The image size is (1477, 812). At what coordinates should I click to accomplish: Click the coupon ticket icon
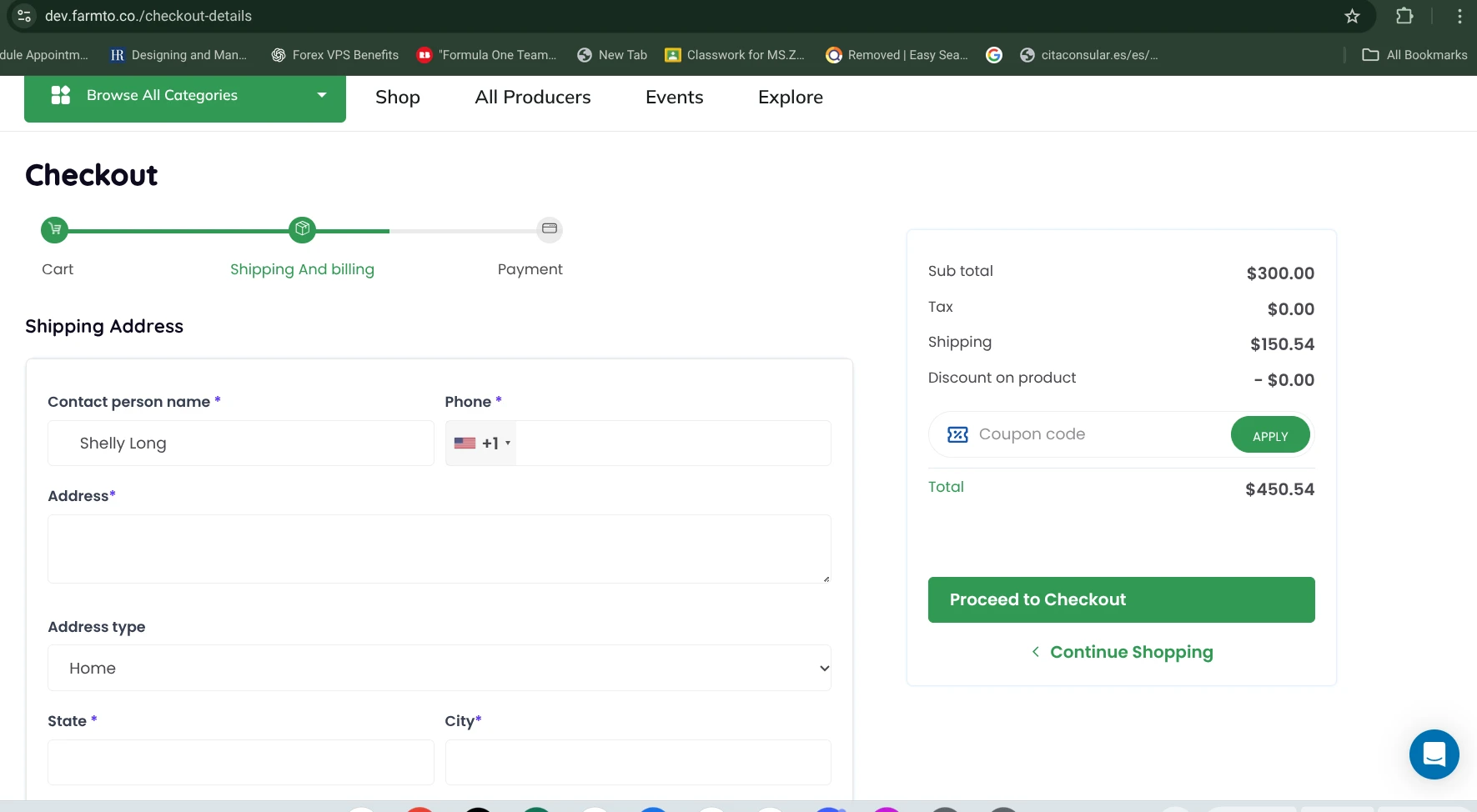point(957,434)
